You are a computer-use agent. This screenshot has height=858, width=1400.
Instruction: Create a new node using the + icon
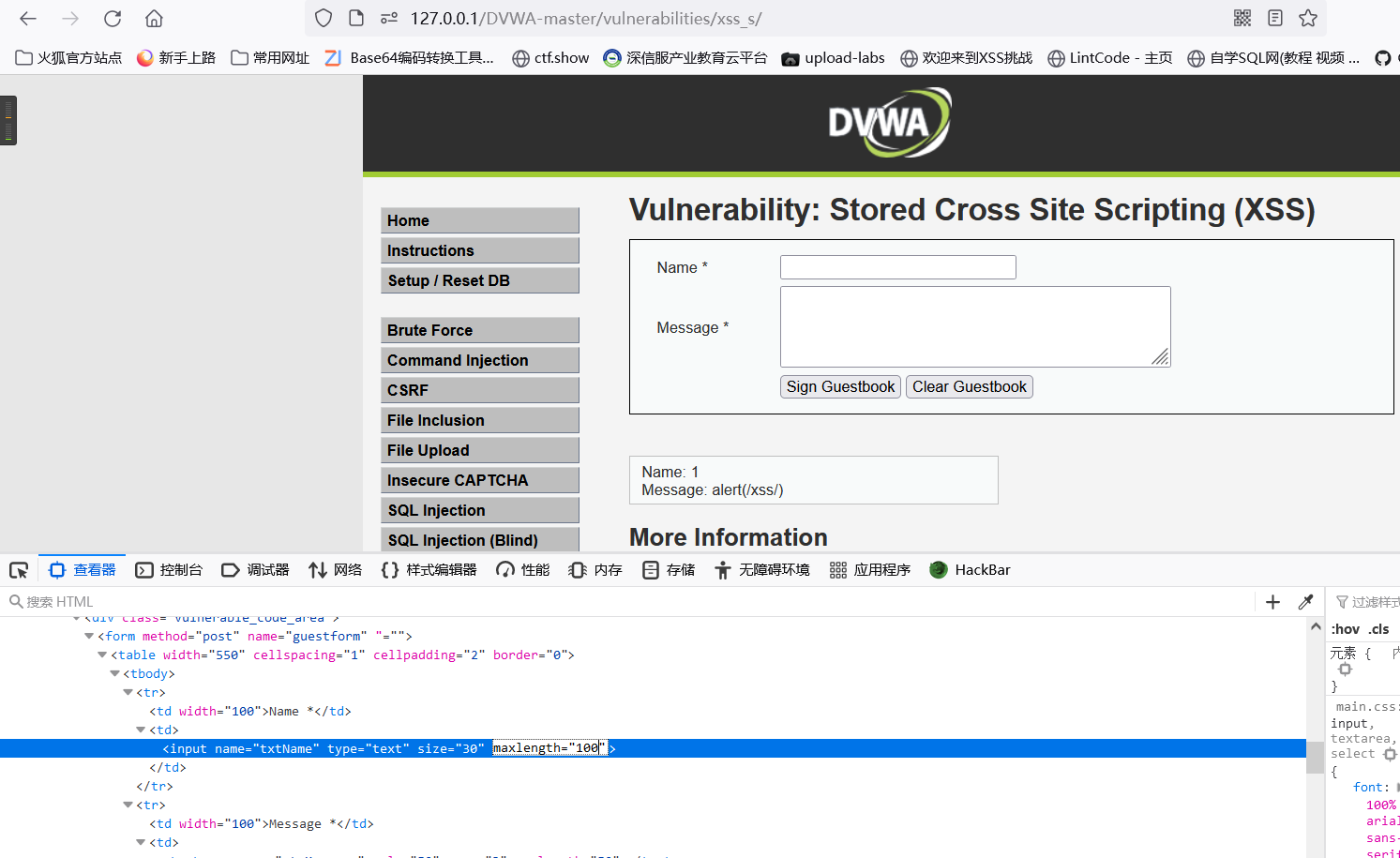[x=1272, y=601]
